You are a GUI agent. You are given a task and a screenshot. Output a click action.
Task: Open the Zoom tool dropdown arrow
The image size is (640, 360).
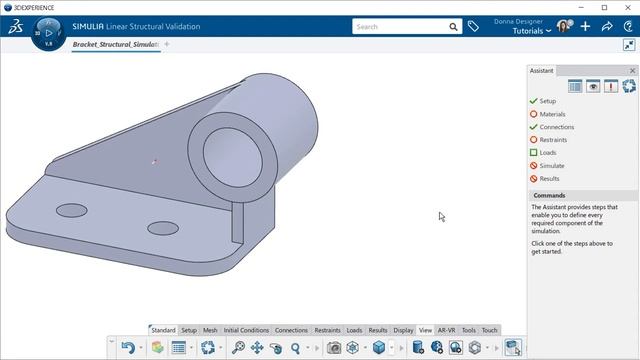pos(308,348)
